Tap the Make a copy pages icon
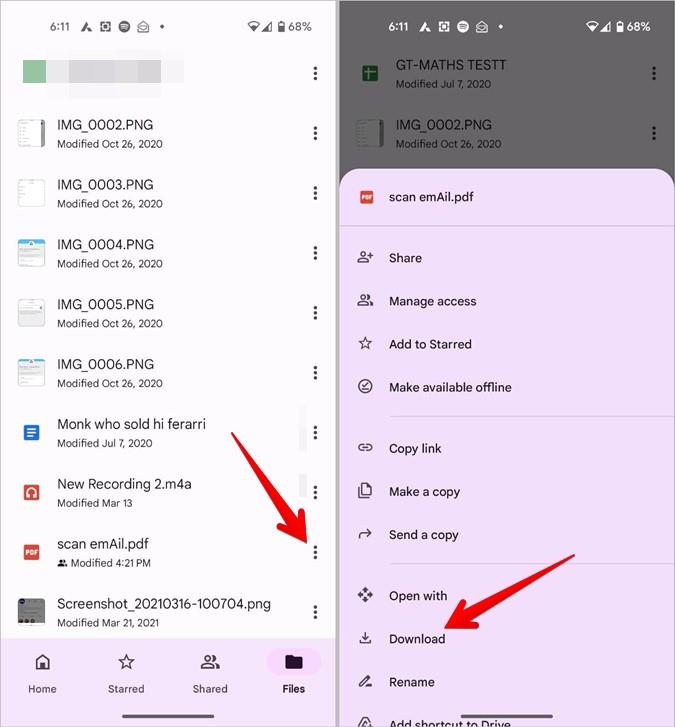 365,491
